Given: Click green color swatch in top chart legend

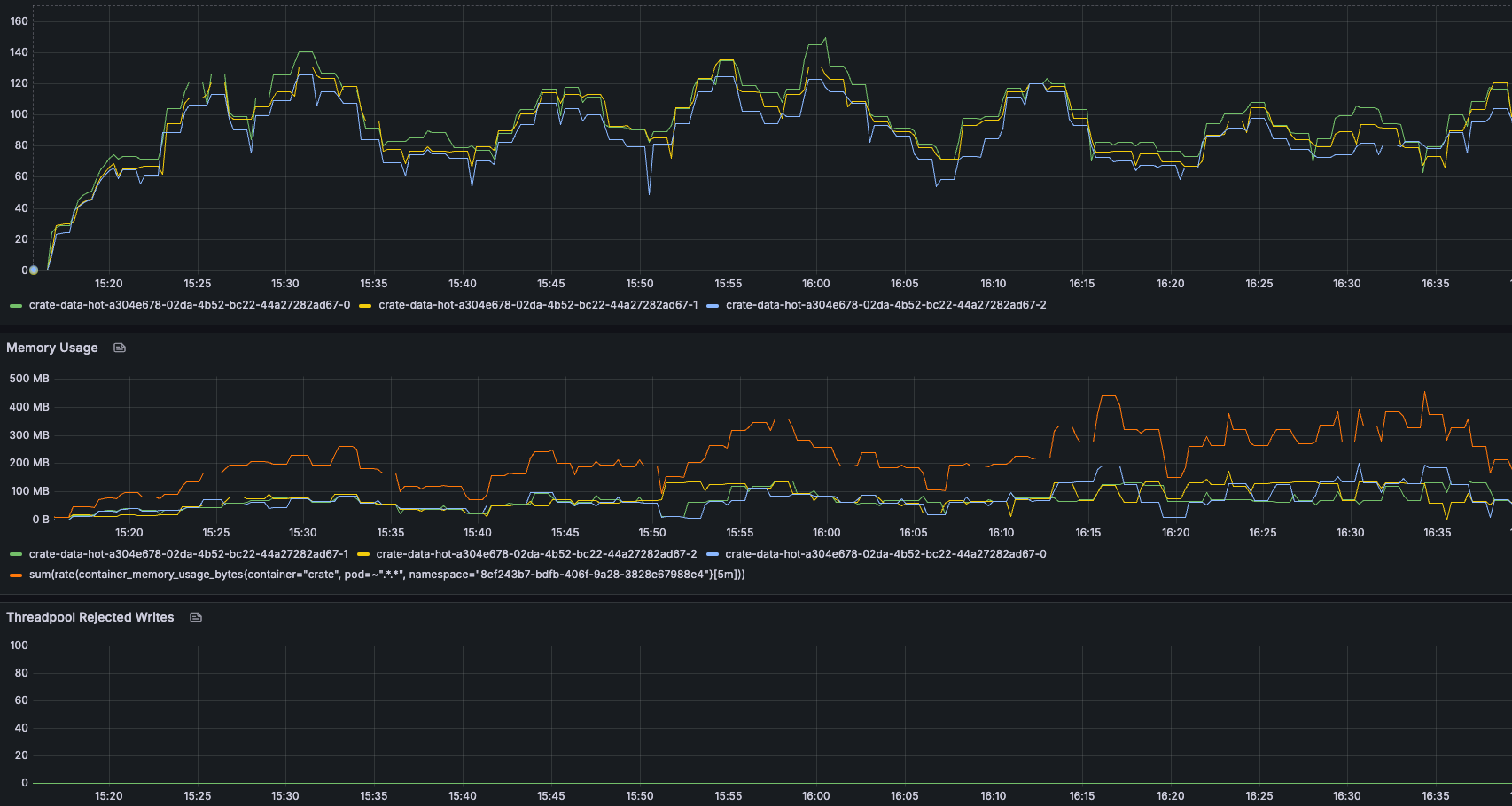Looking at the screenshot, I should (x=16, y=305).
